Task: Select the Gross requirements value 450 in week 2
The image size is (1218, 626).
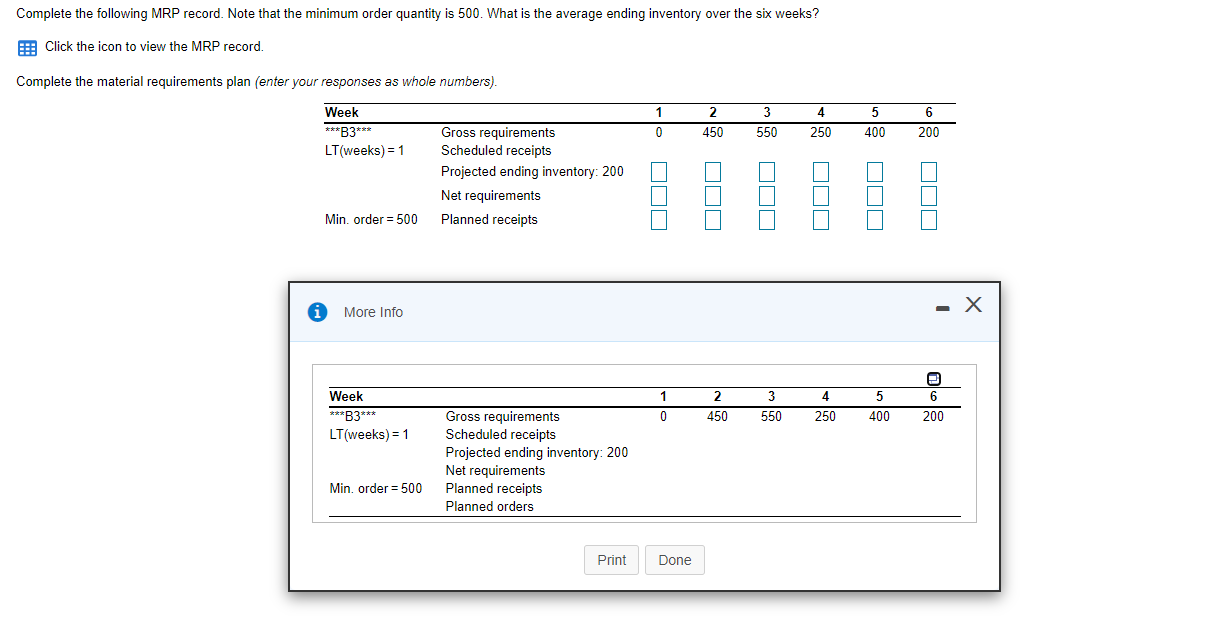Action: [713, 132]
